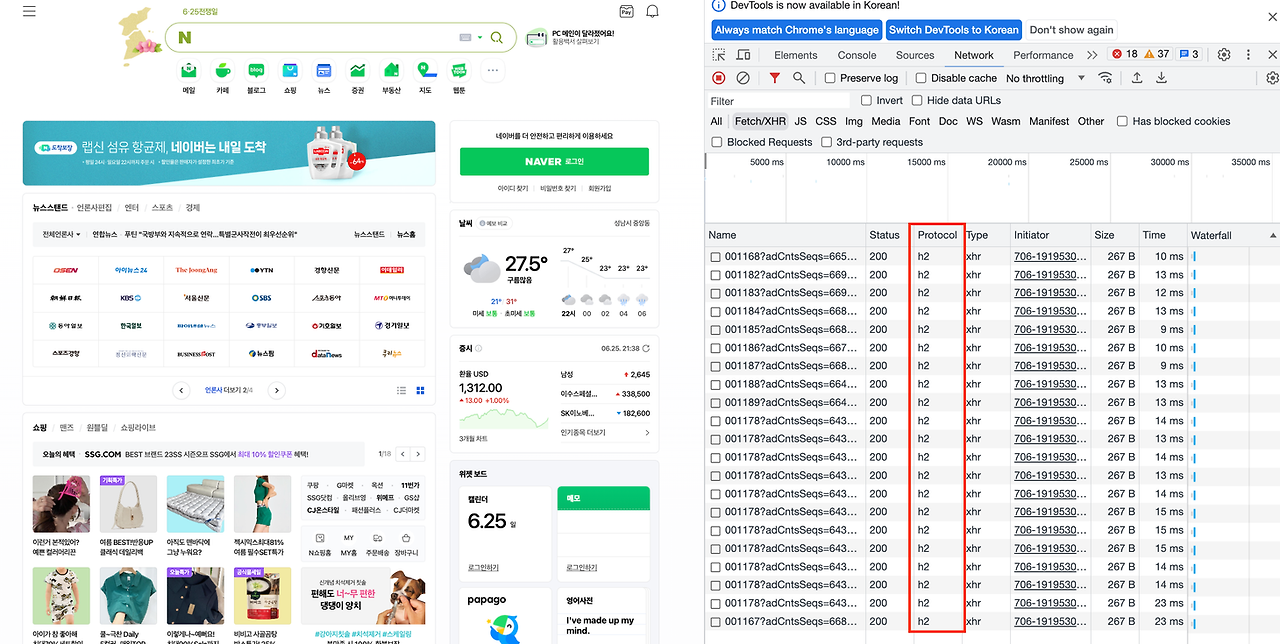Go to previous page of news stand publishers

(181, 390)
